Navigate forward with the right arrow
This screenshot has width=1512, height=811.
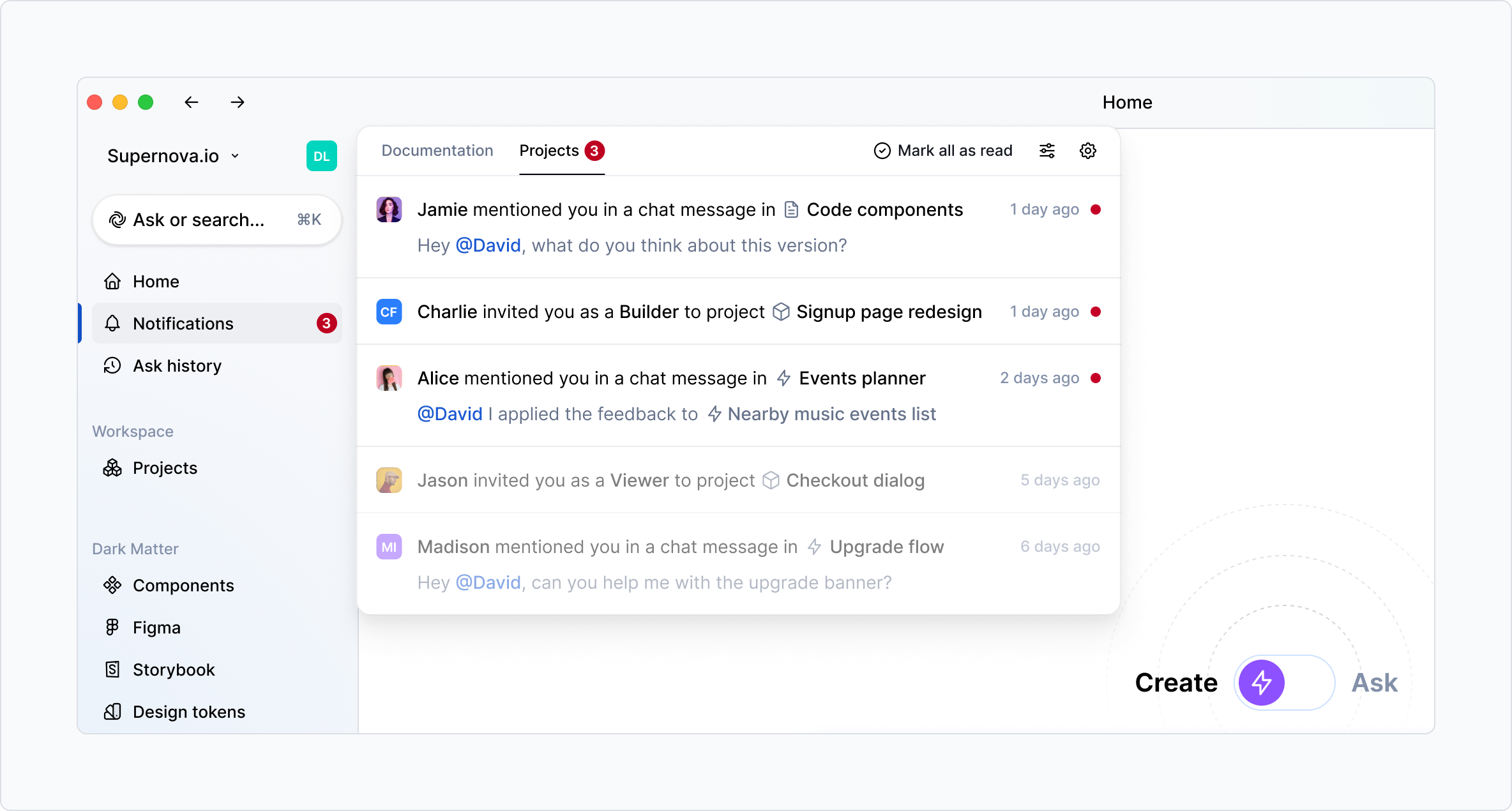[238, 102]
